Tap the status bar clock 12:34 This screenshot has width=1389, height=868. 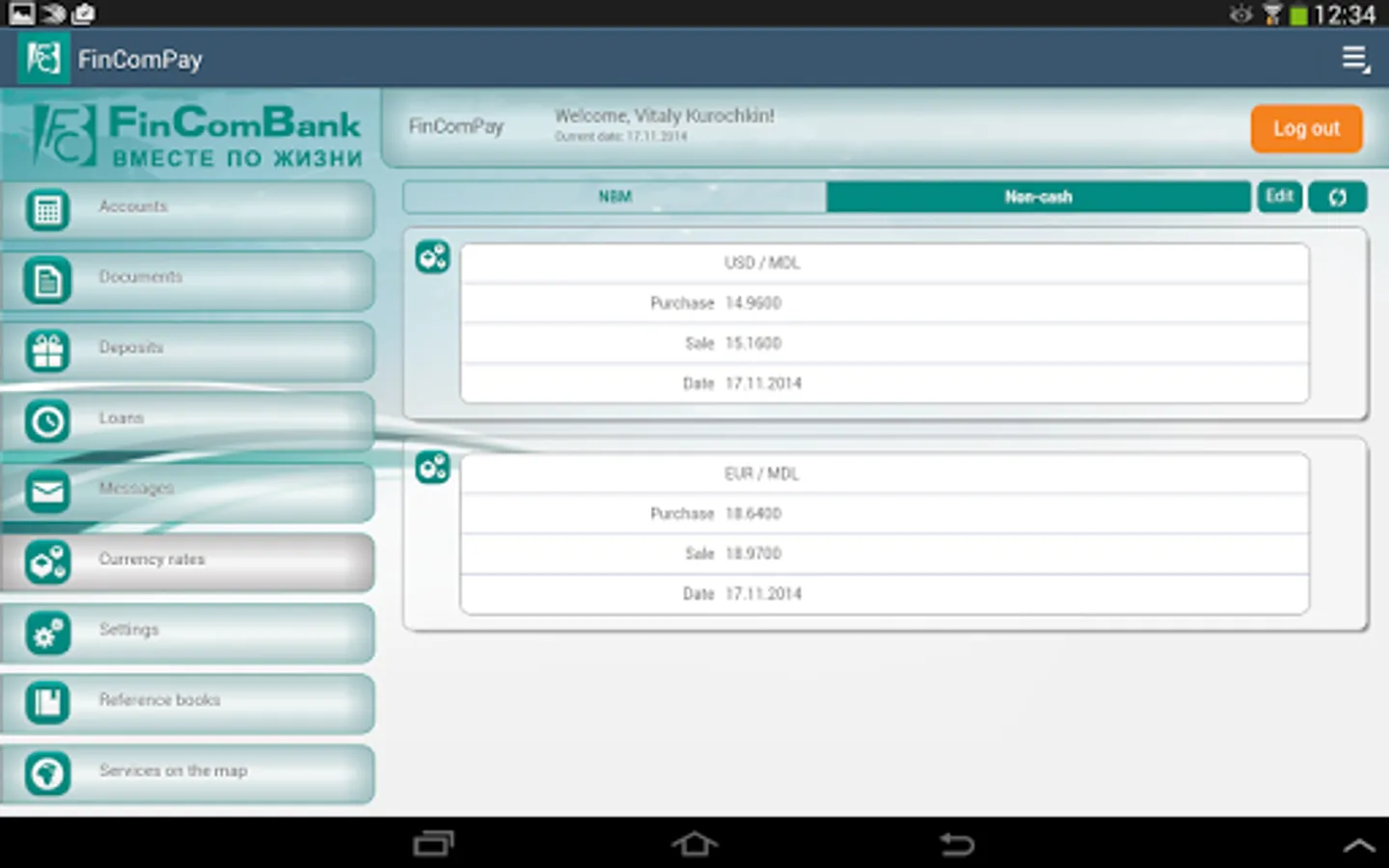1345,14
